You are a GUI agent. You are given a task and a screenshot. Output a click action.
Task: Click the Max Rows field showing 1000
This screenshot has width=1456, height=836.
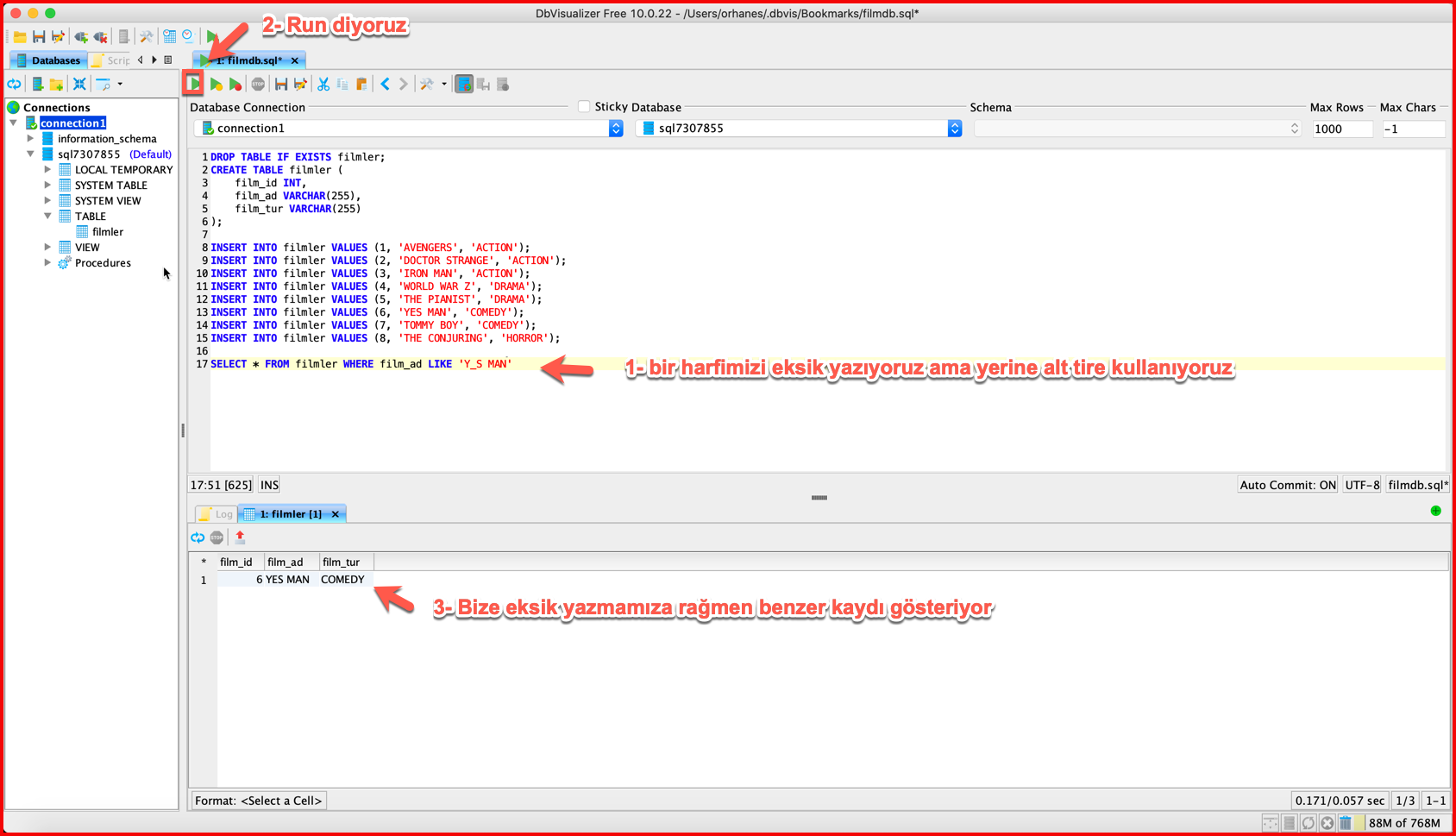[1342, 129]
